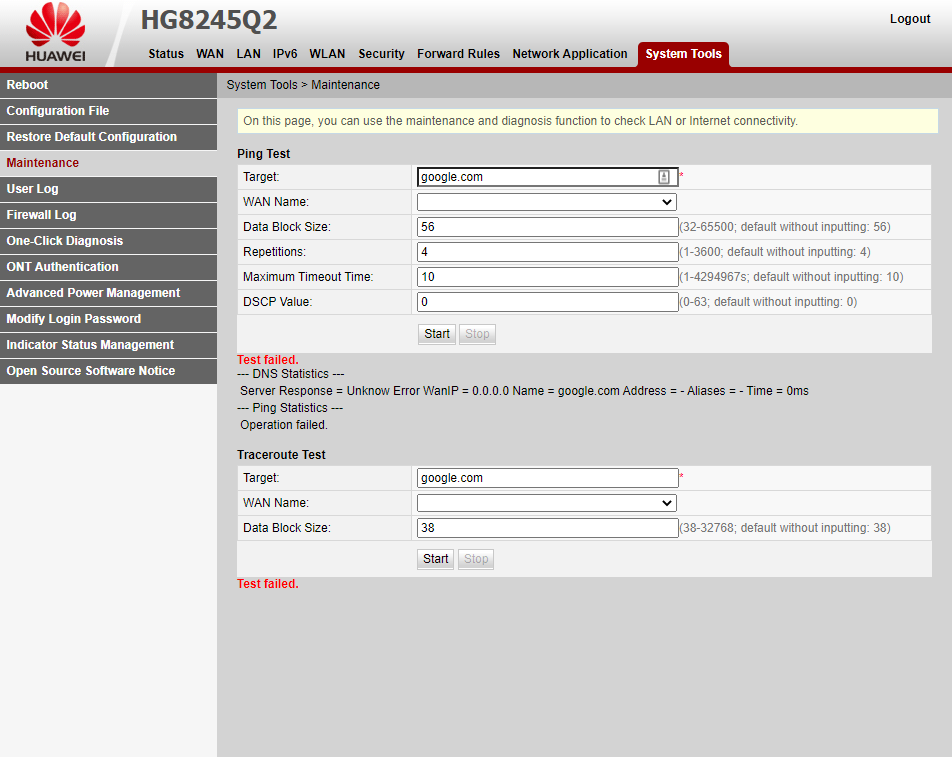Open the Forward Rules tab
Screen dimensions: 952x757
[458, 53]
